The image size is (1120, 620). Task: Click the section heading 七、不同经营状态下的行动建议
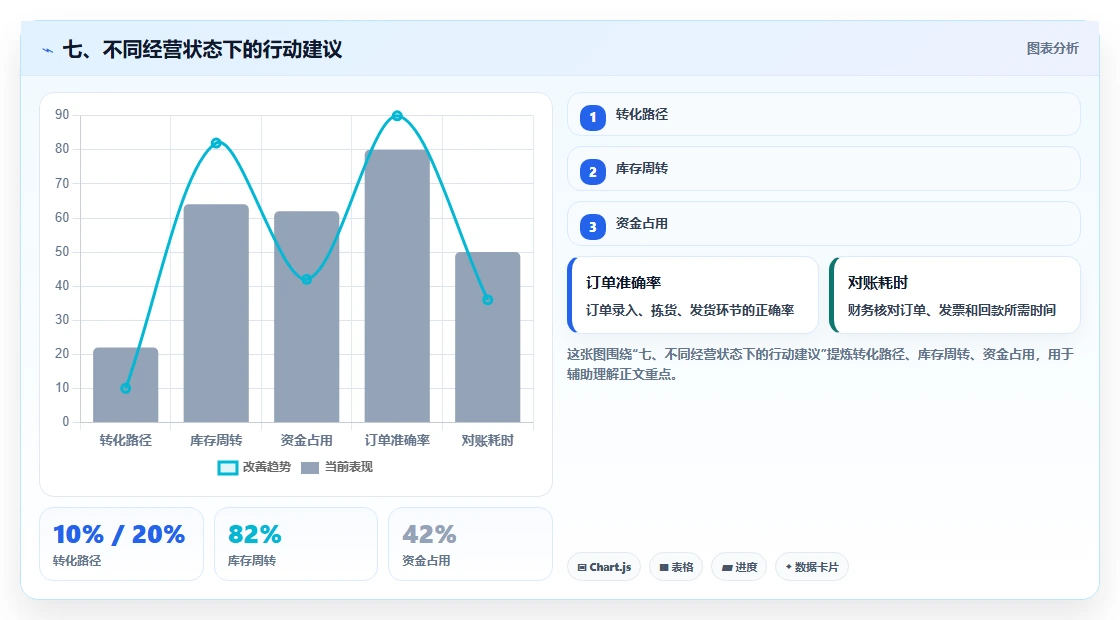[x=203, y=50]
